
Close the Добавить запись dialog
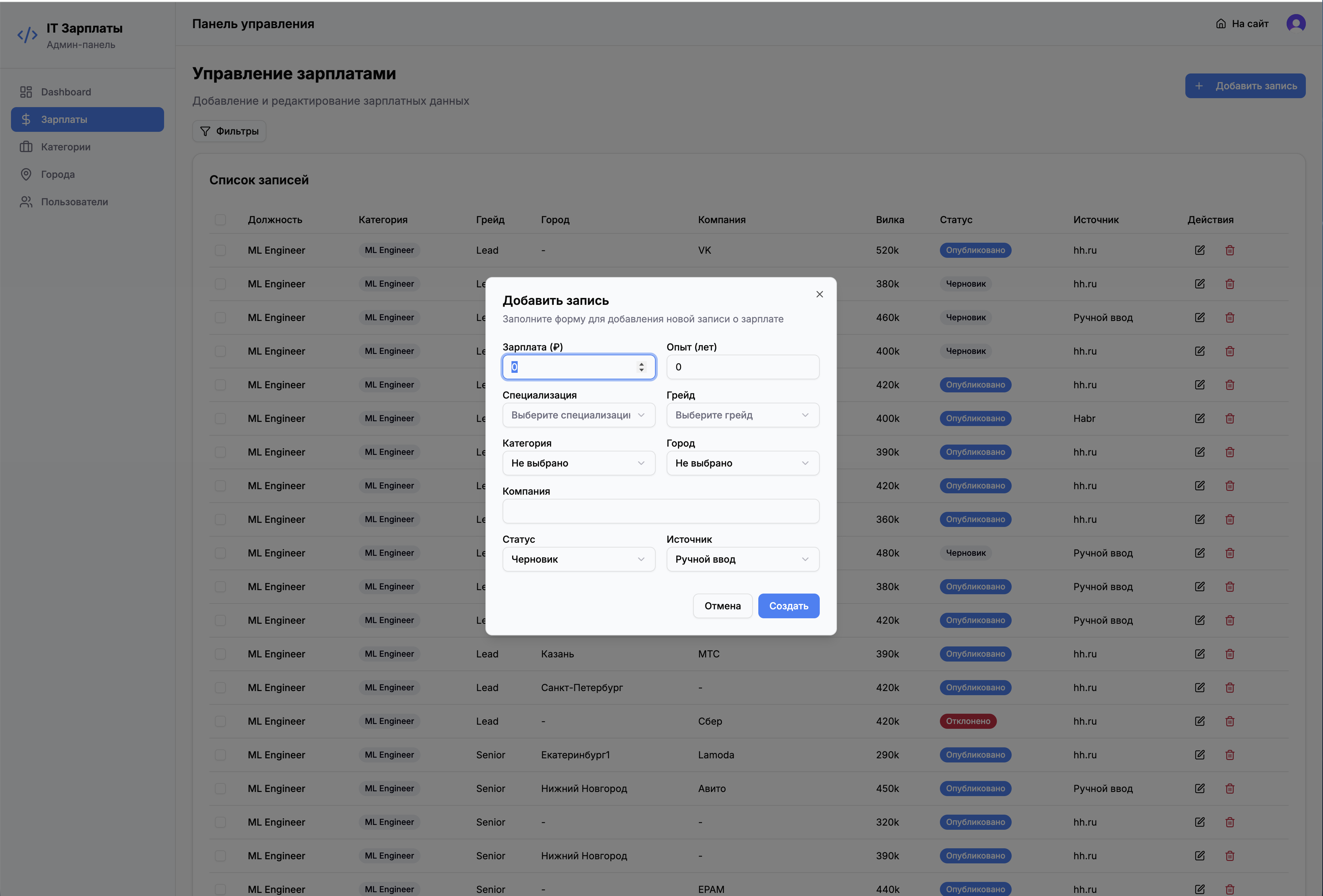tap(819, 294)
